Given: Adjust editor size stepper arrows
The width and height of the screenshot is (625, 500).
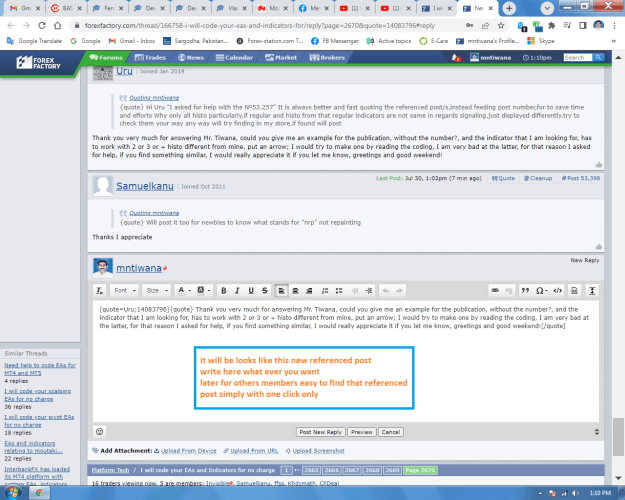Looking at the screenshot, I should [596, 432].
